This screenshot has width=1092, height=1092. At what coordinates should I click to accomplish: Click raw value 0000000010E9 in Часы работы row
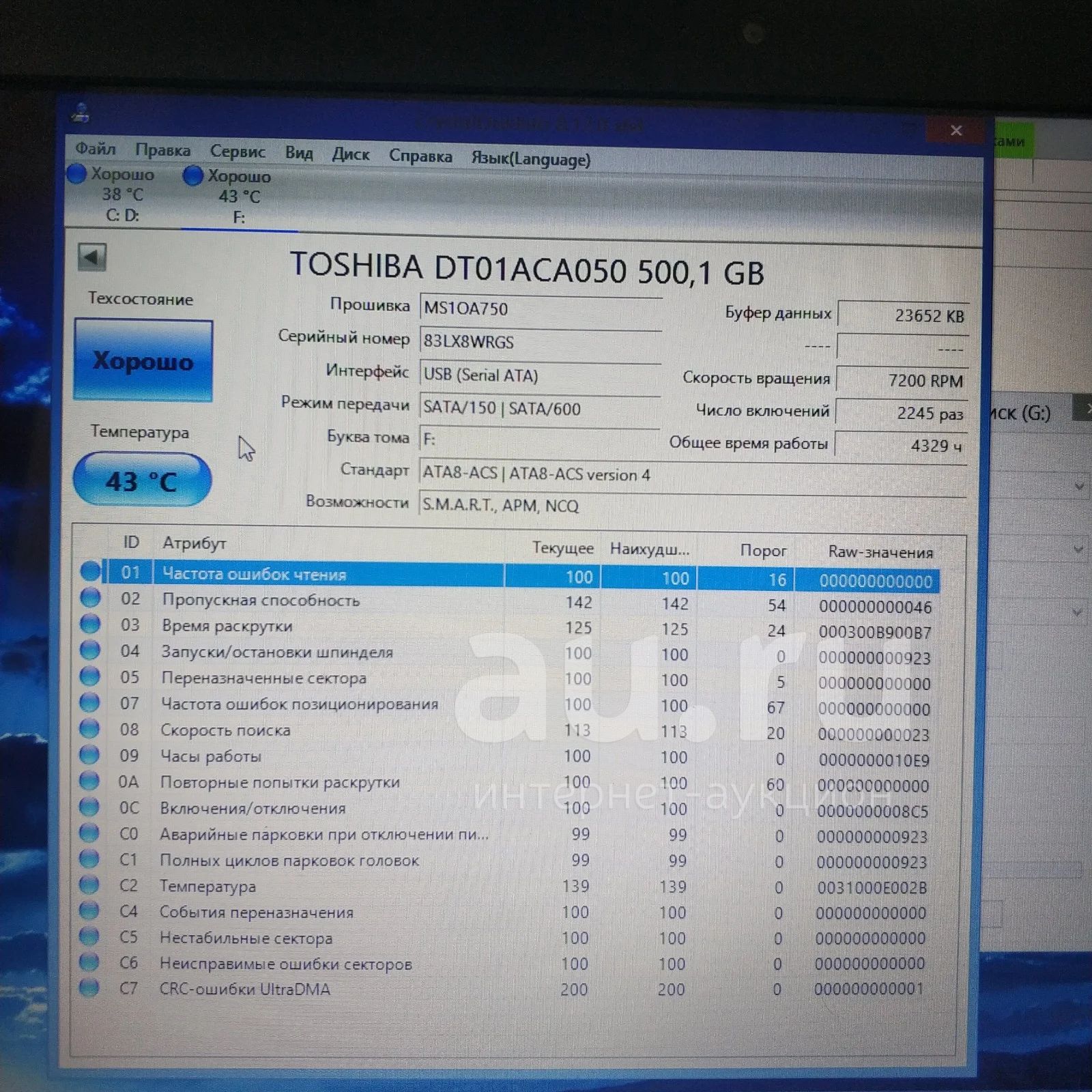click(874, 760)
